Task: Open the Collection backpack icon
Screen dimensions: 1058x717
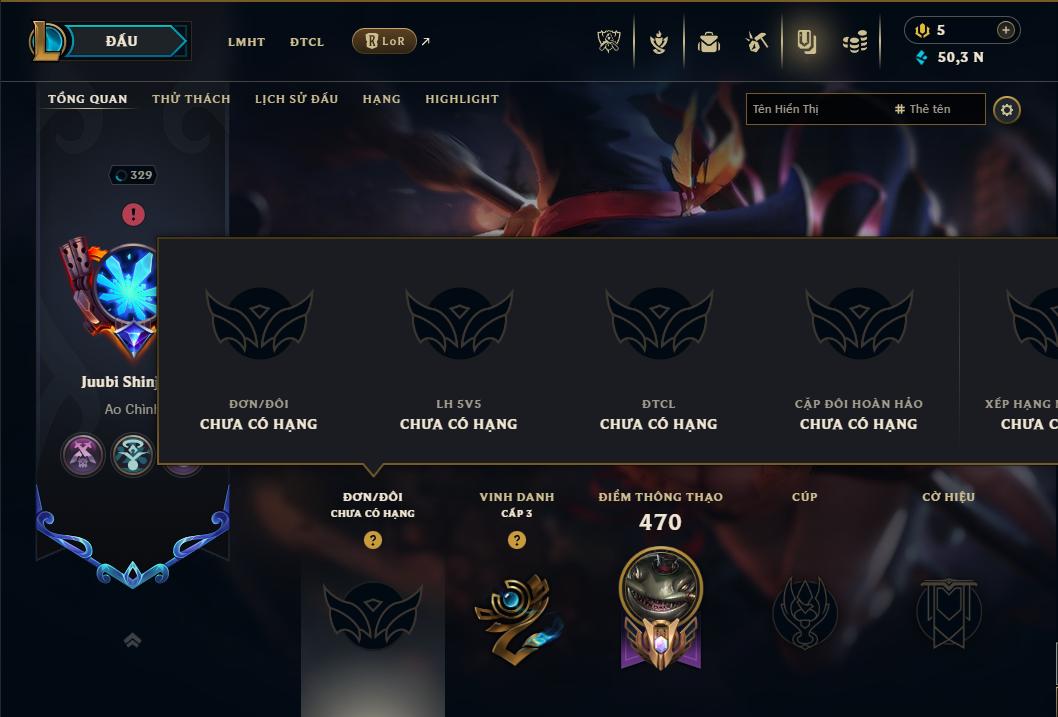Action: click(708, 42)
